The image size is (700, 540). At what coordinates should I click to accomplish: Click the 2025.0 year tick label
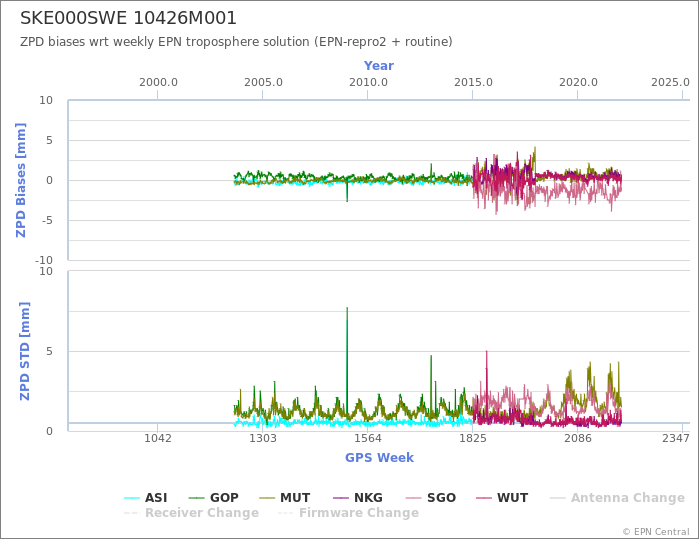pos(670,83)
